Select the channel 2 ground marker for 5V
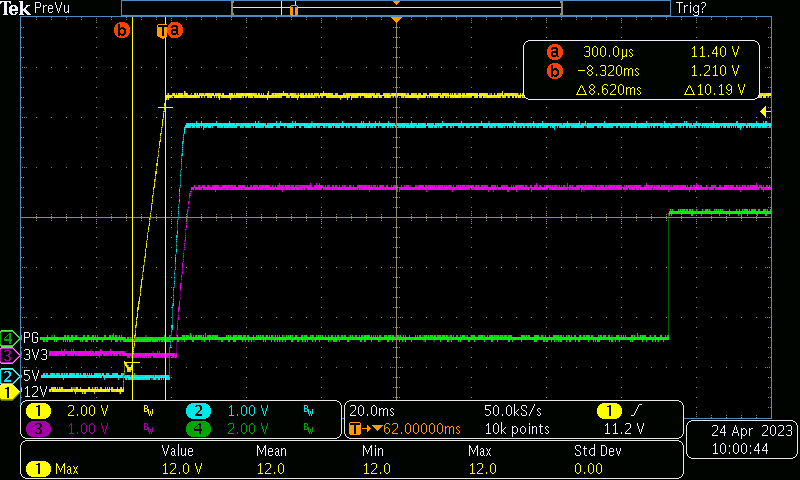 click(8, 376)
